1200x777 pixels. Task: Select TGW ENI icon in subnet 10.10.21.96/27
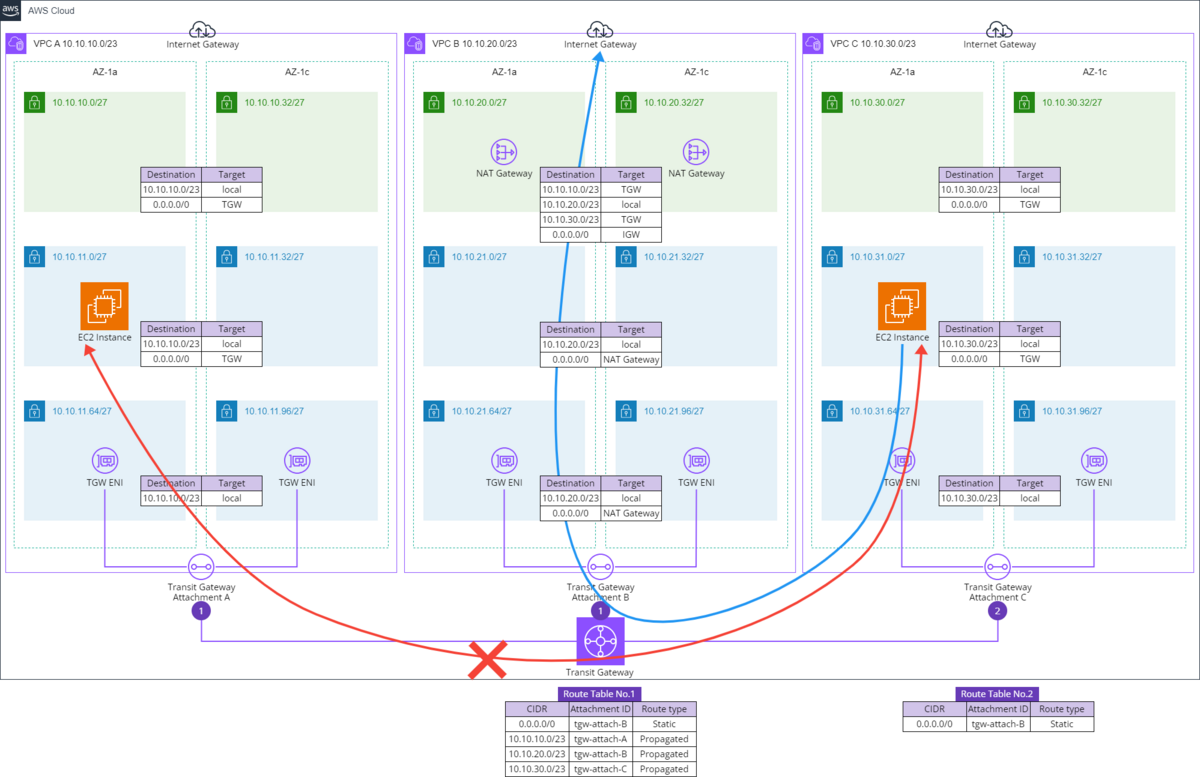point(696,461)
